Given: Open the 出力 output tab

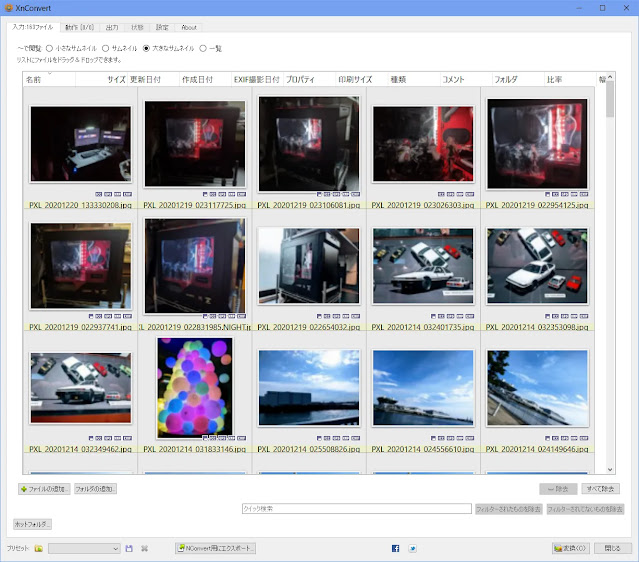Looking at the screenshot, I should click(x=112, y=27).
